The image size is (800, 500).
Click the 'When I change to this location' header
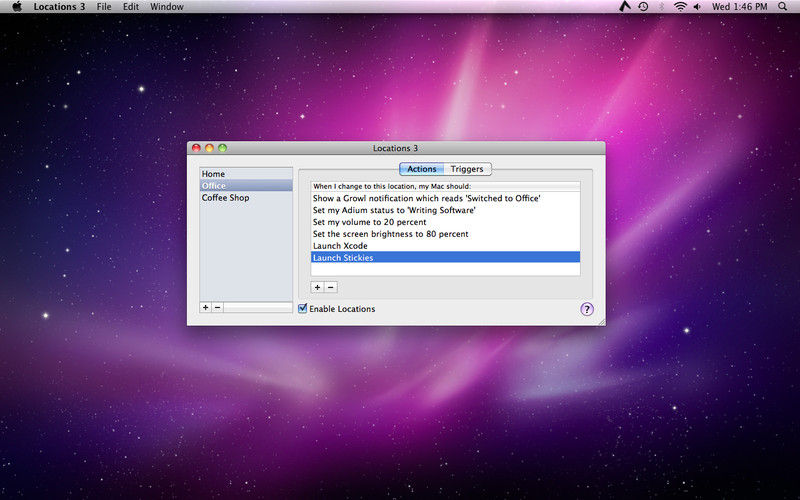point(445,186)
